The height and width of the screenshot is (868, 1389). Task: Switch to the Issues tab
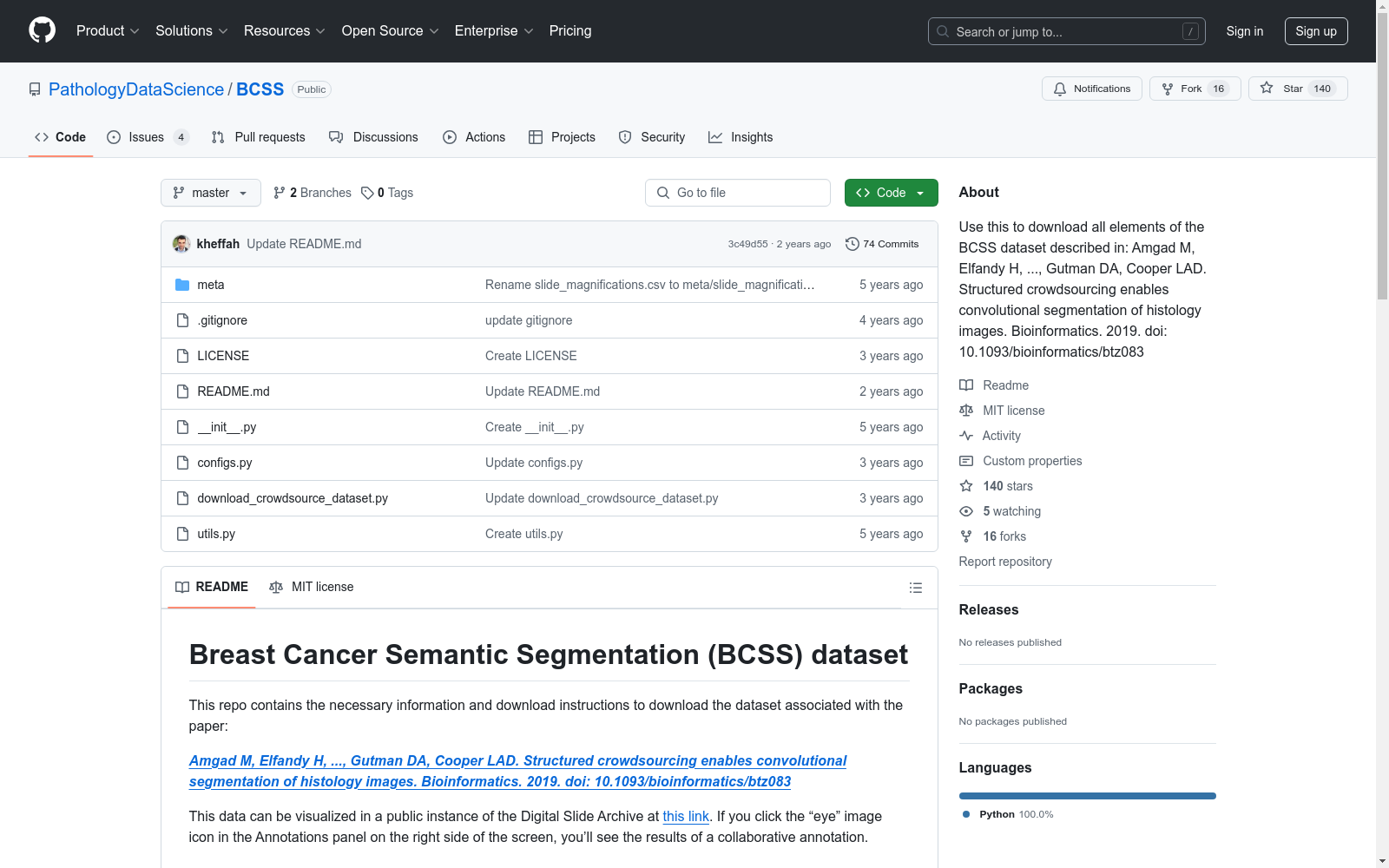point(148,137)
